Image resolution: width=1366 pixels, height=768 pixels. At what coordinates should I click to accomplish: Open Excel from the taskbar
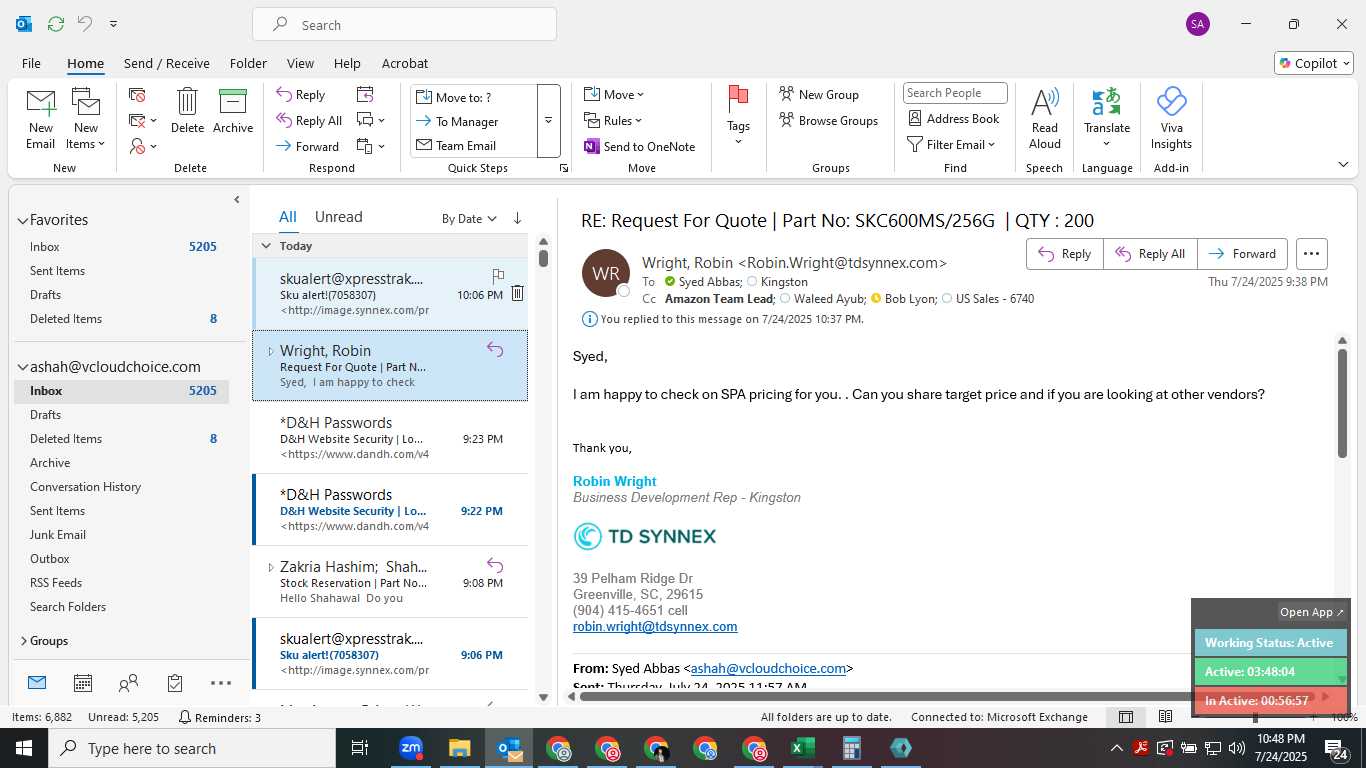pyautogui.click(x=803, y=748)
